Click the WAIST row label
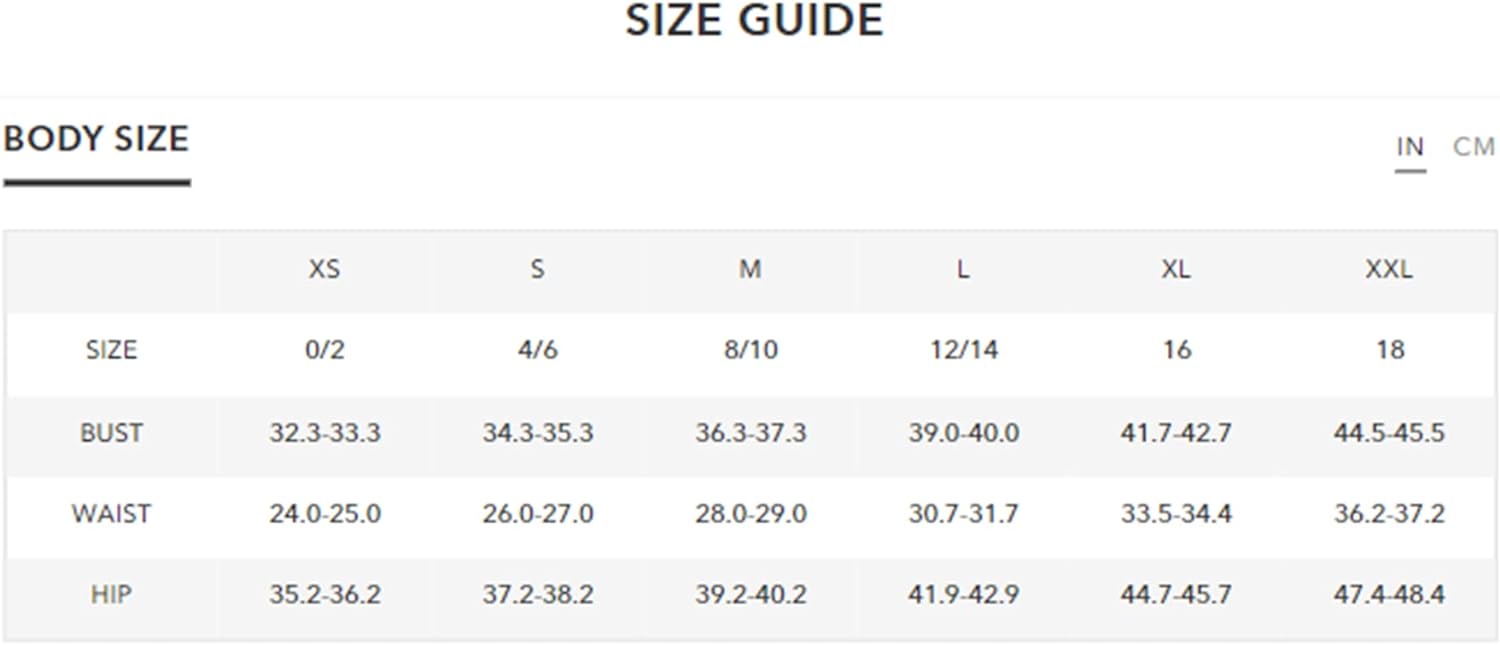 click(x=111, y=514)
